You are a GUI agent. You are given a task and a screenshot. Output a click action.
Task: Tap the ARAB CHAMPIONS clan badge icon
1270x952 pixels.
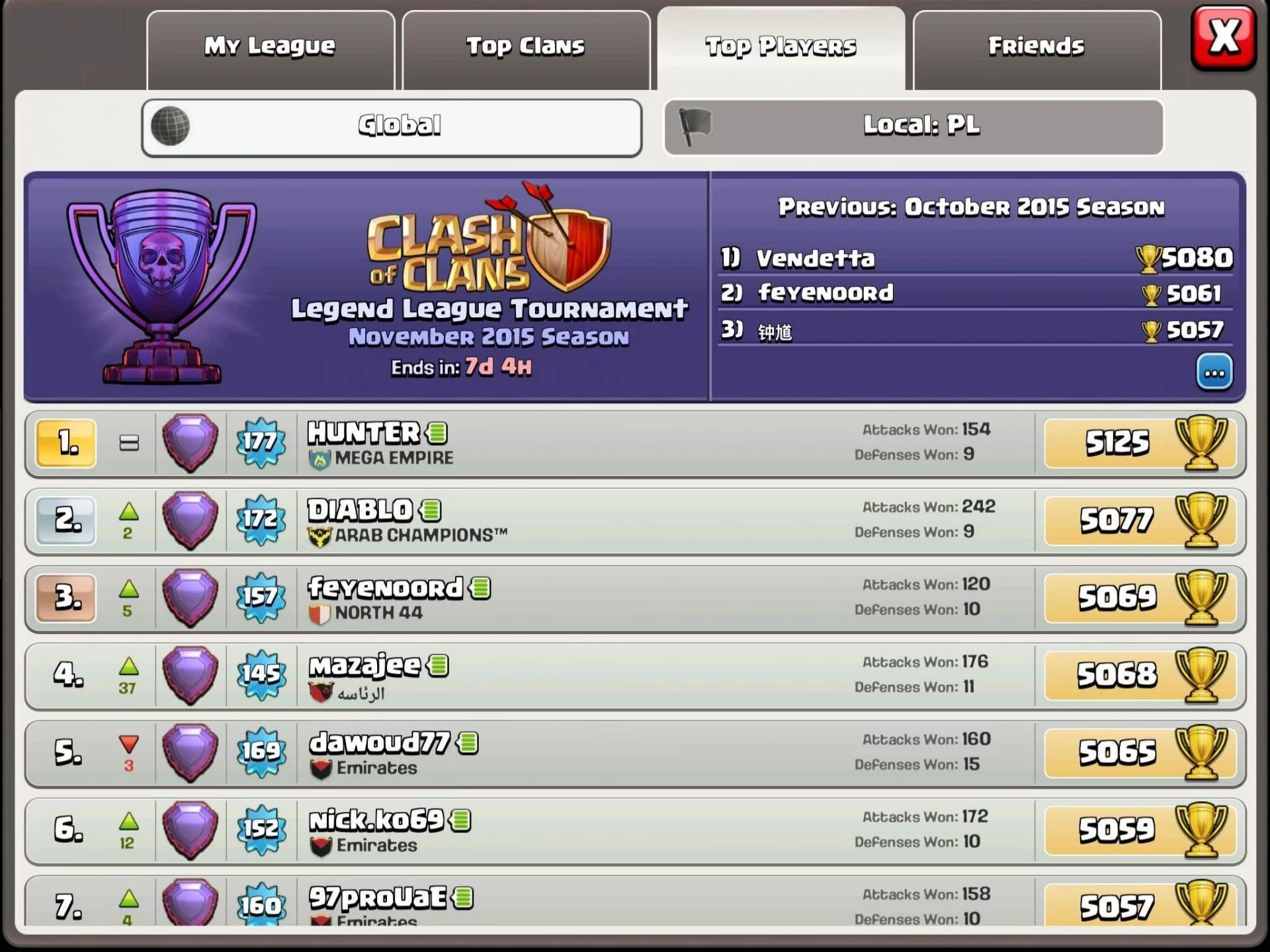(320, 536)
